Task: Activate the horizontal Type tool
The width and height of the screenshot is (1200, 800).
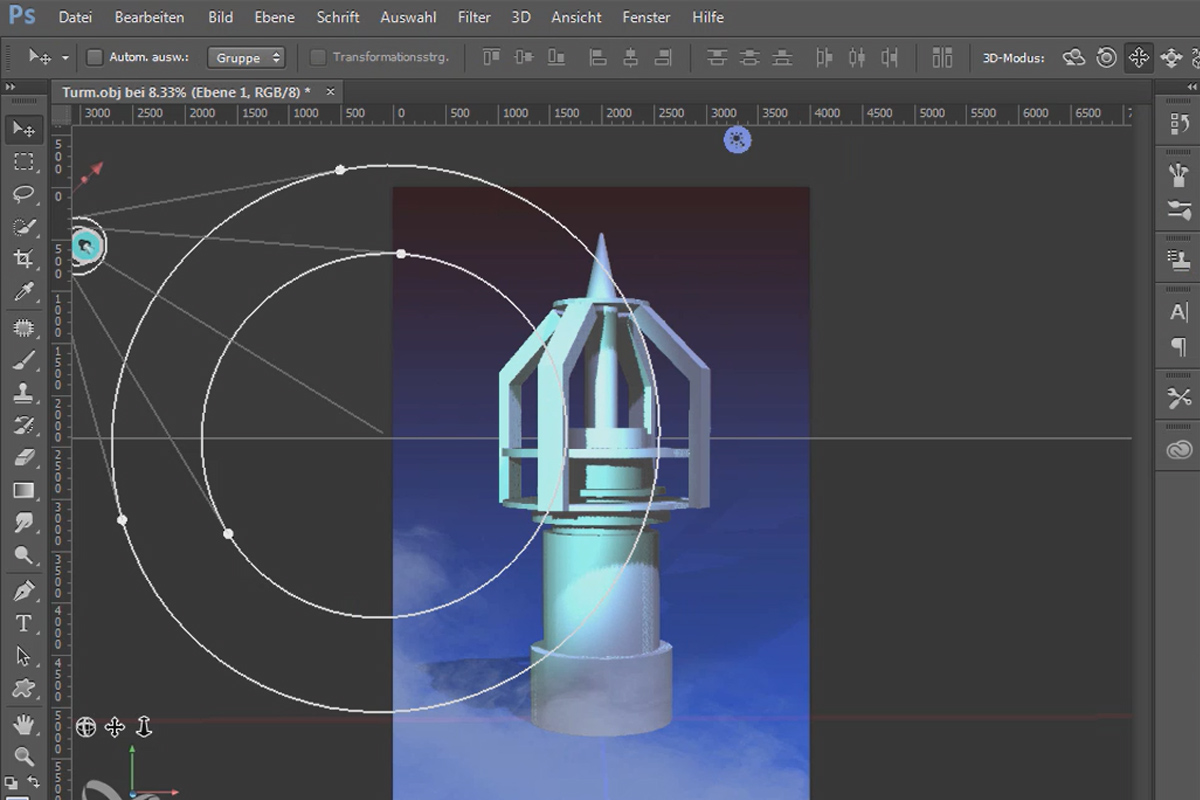Action: pos(24,624)
